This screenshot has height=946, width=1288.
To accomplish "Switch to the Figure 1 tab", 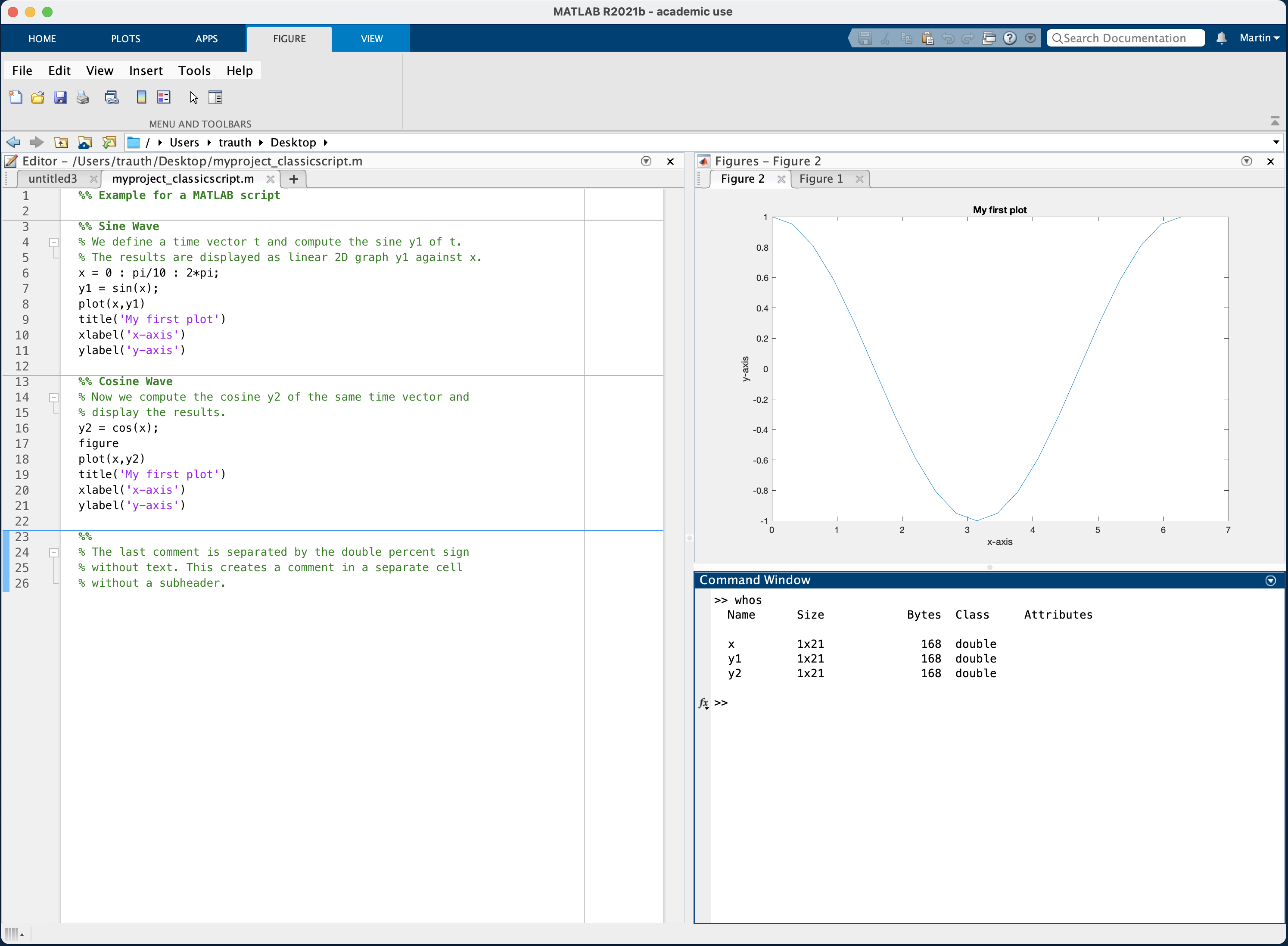I will (821, 179).
